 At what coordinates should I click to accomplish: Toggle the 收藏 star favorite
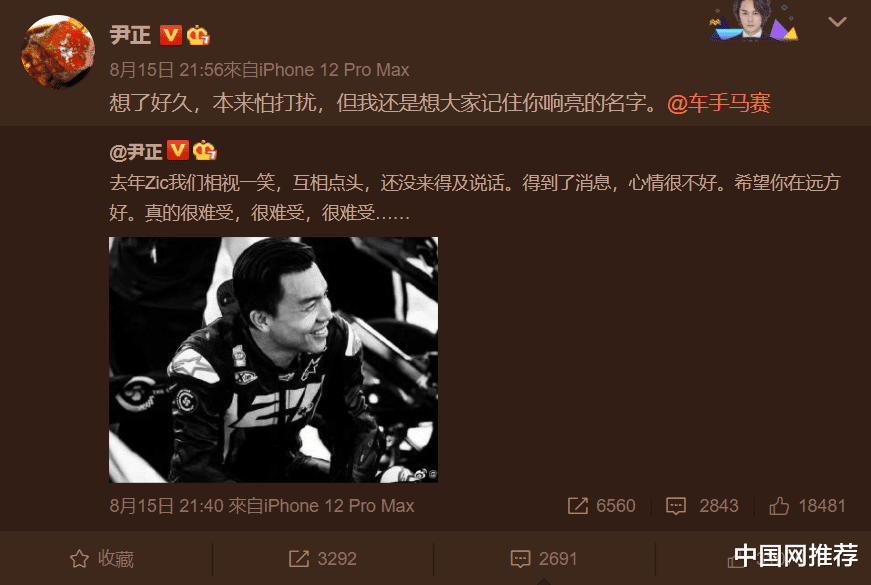point(102,558)
